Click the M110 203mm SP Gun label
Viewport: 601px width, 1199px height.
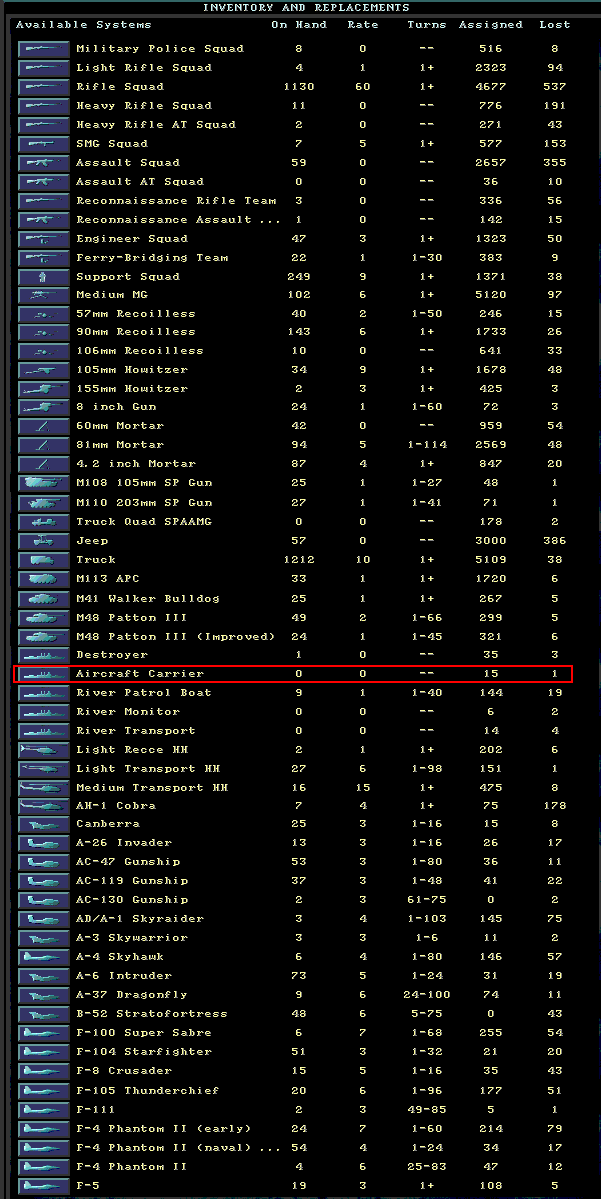click(x=144, y=503)
